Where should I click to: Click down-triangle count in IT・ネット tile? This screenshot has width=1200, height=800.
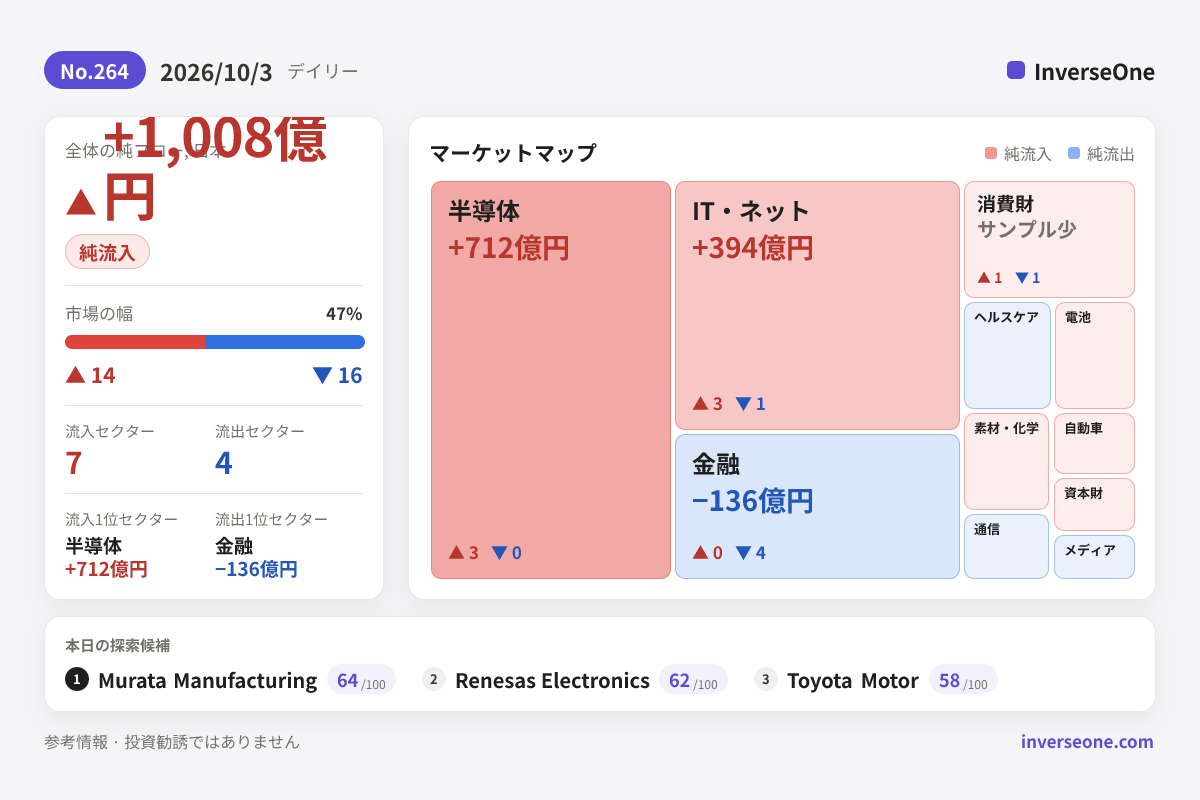coord(750,404)
